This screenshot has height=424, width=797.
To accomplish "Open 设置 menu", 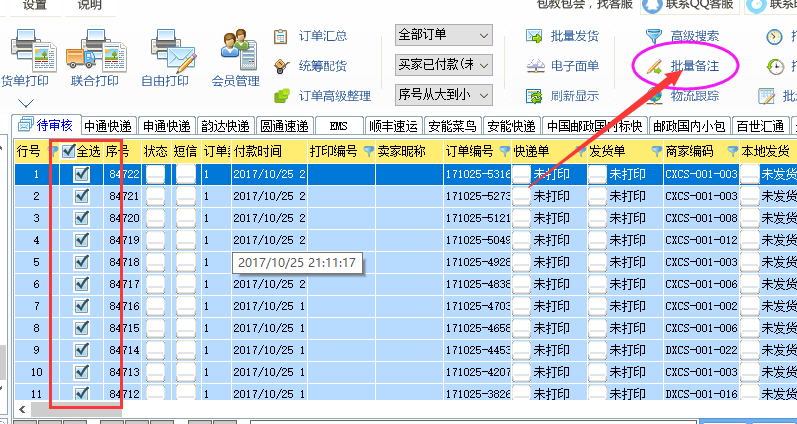I will pyautogui.click(x=35, y=5).
